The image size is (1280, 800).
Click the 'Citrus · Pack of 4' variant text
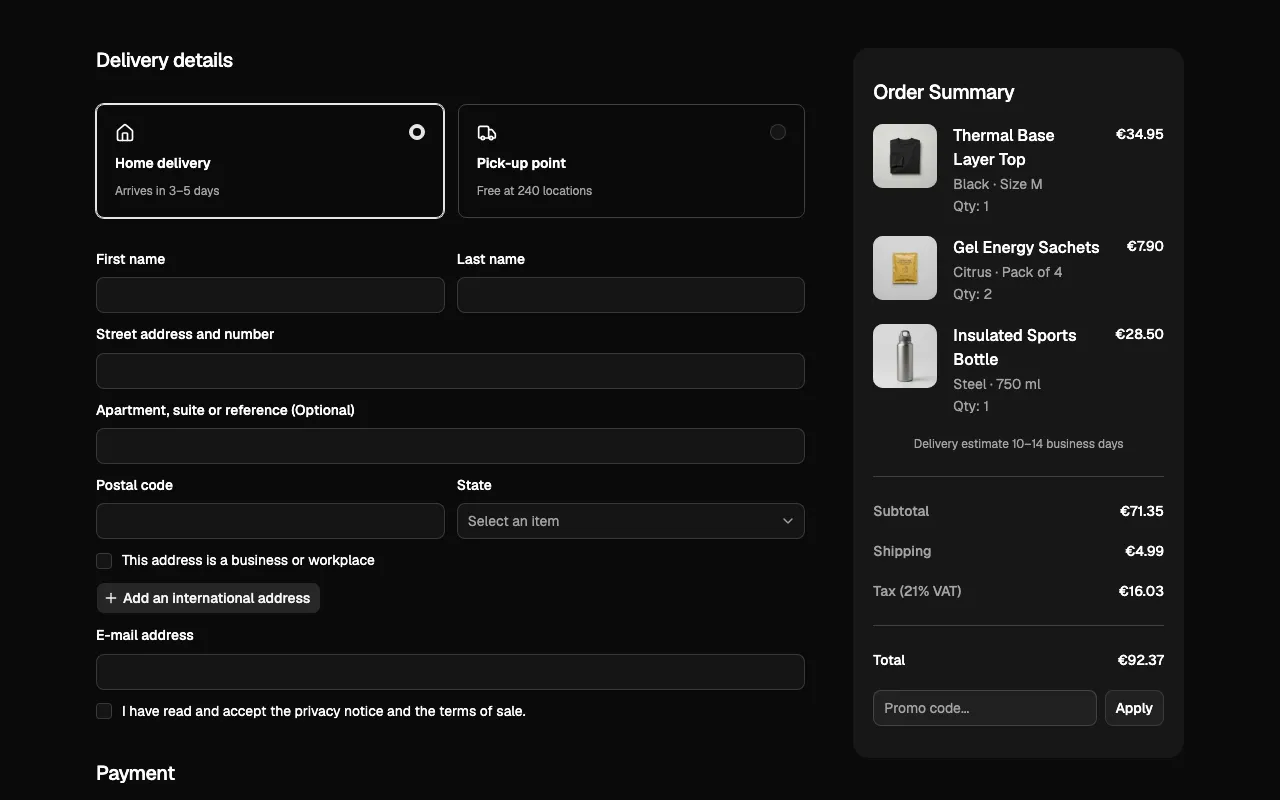click(x=1008, y=272)
